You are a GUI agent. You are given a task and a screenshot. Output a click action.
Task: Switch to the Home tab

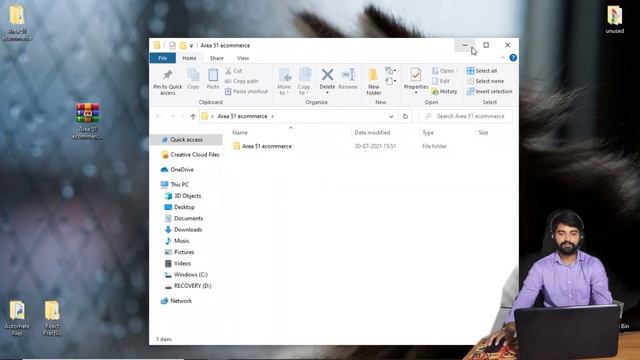pyautogui.click(x=189, y=58)
